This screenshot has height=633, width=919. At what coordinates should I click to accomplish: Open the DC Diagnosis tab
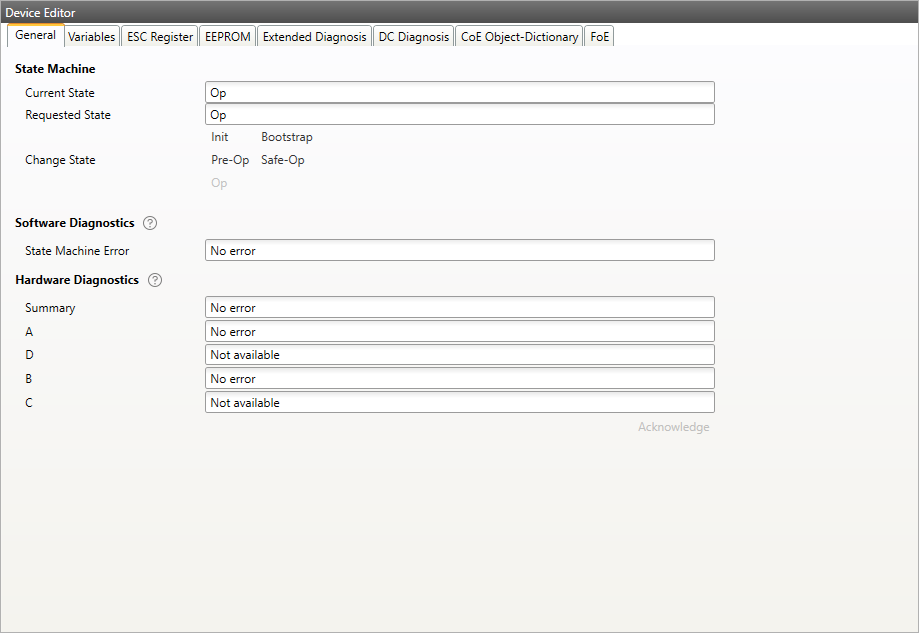413,37
